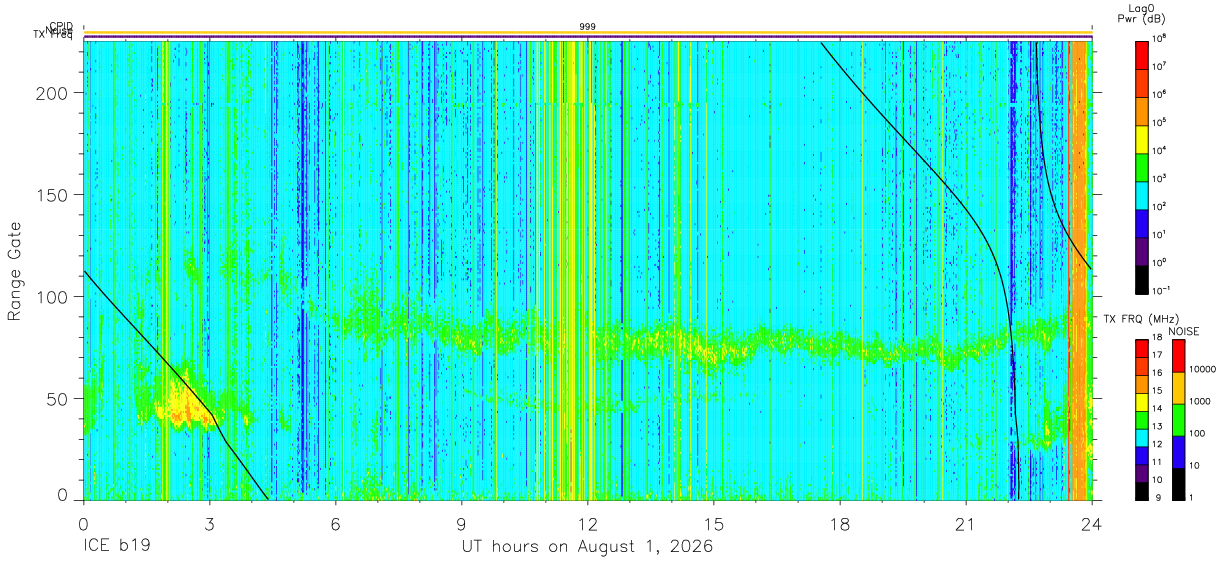This screenshot has height=567, width=1228.
Task: Click the 'Range Gate' y-axis label
Action: click(15, 271)
